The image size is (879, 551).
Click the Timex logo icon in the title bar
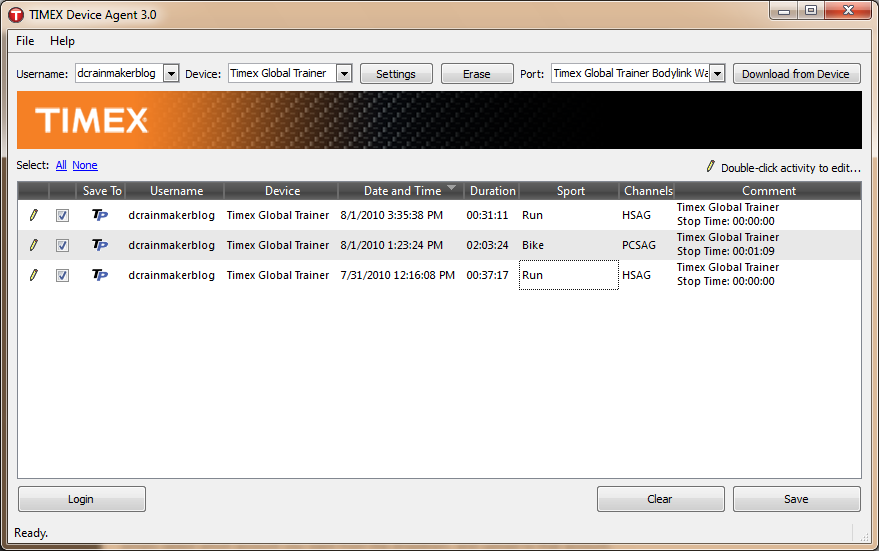(16, 15)
